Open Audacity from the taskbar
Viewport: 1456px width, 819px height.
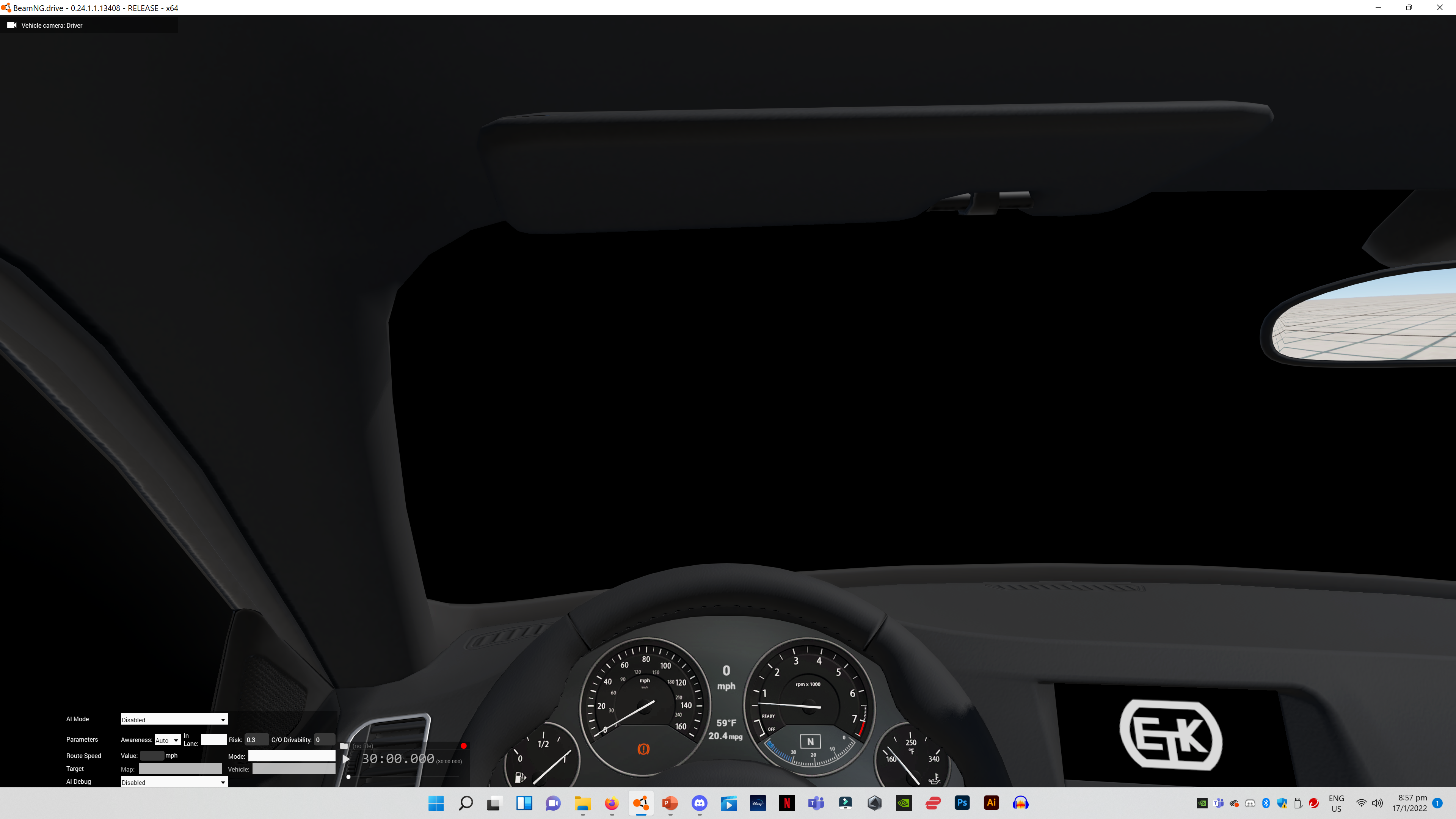pyautogui.click(x=1021, y=803)
